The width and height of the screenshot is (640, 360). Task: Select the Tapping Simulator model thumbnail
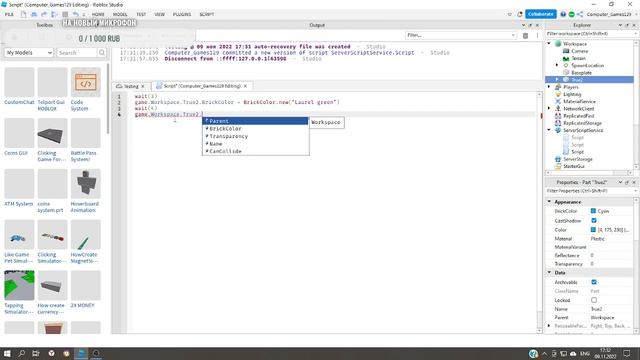coord(19,285)
